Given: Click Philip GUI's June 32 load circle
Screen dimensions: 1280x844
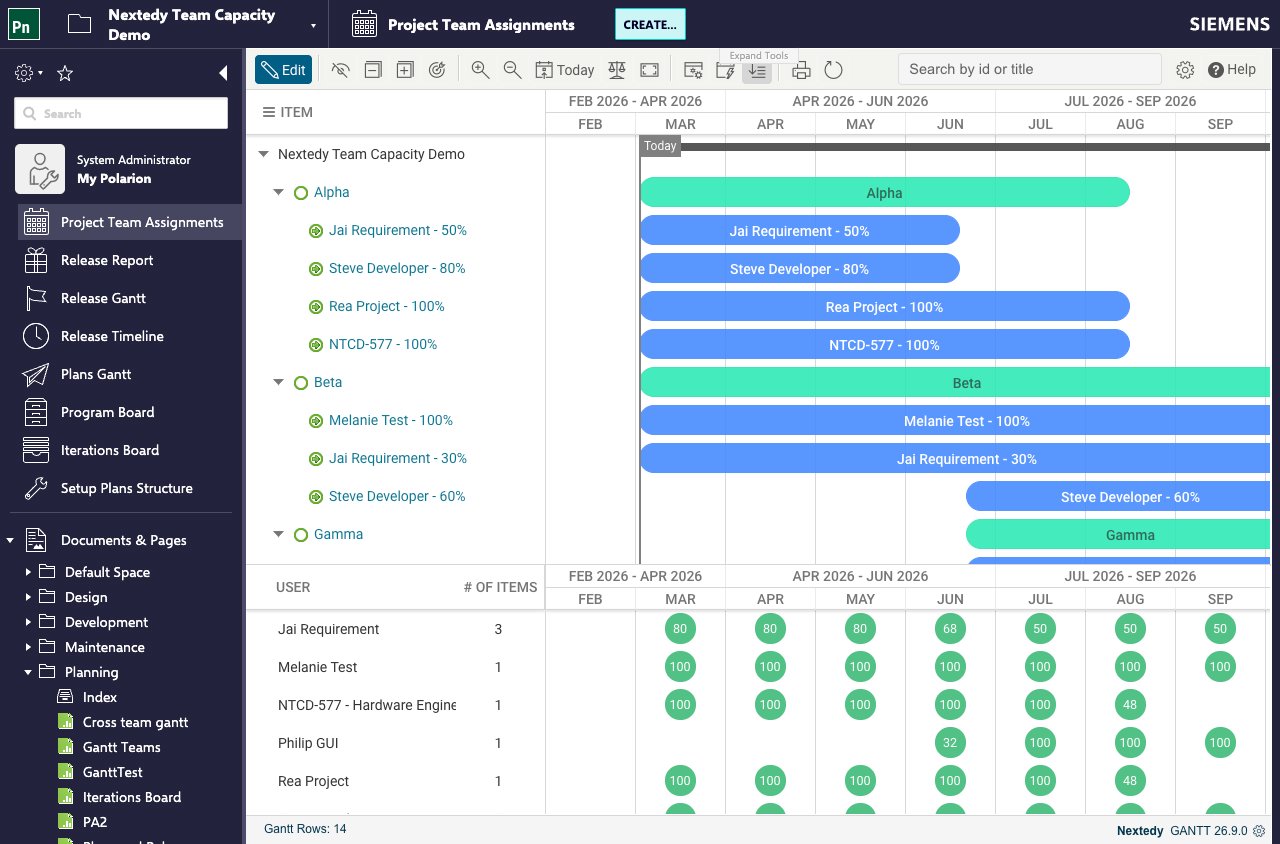Looking at the screenshot, I should pyautogui.click(x=950, y=743).
